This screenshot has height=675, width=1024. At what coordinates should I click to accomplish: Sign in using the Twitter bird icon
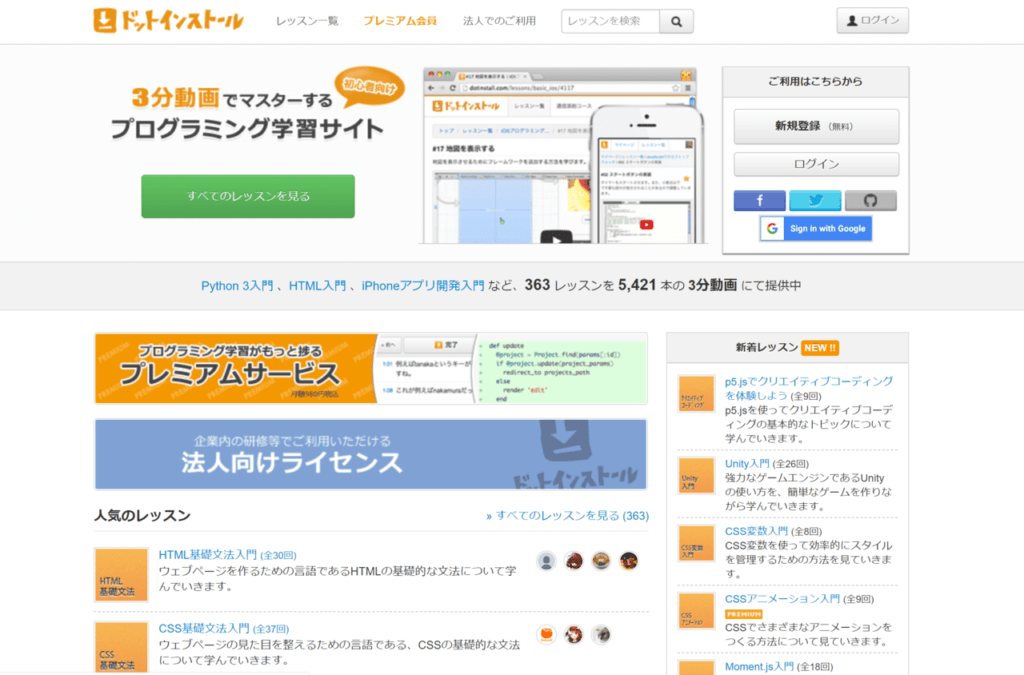815,201
